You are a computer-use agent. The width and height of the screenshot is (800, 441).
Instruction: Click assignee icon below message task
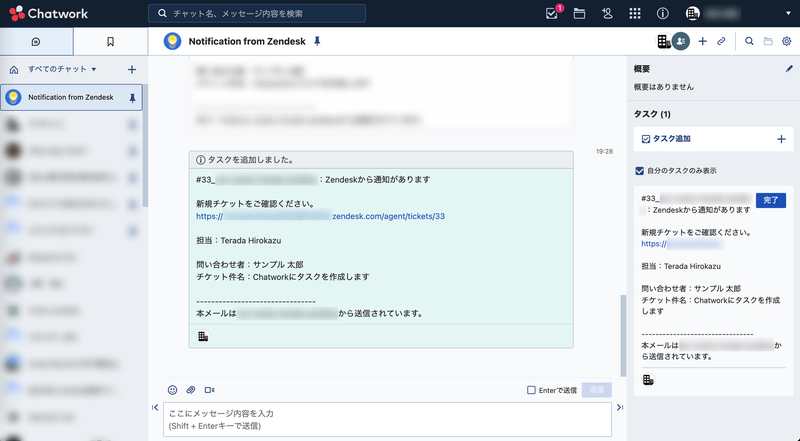coord(203,336)
